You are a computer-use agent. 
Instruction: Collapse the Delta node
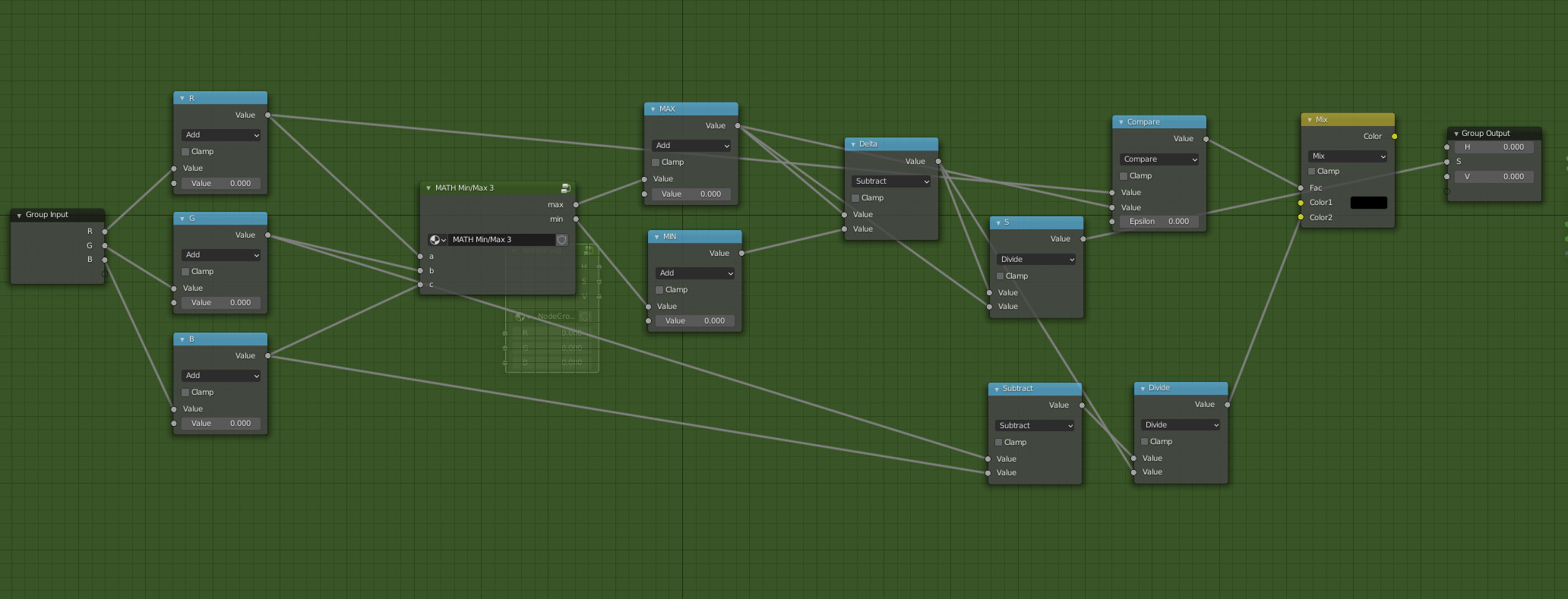853,144
